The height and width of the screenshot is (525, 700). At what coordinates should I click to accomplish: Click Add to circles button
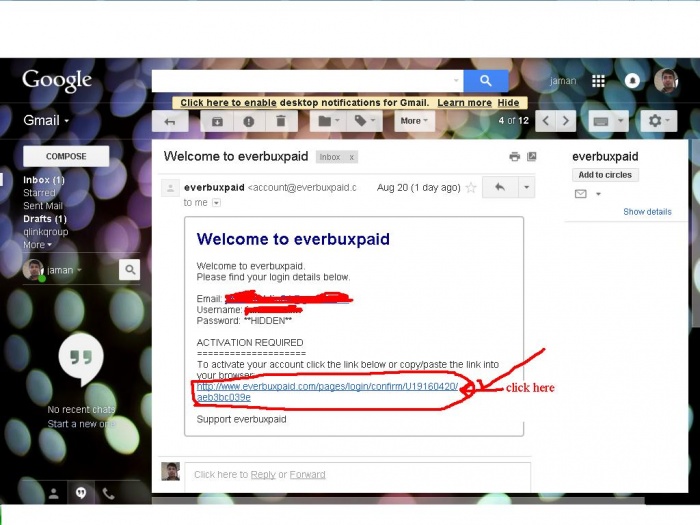tap(605, 175)
